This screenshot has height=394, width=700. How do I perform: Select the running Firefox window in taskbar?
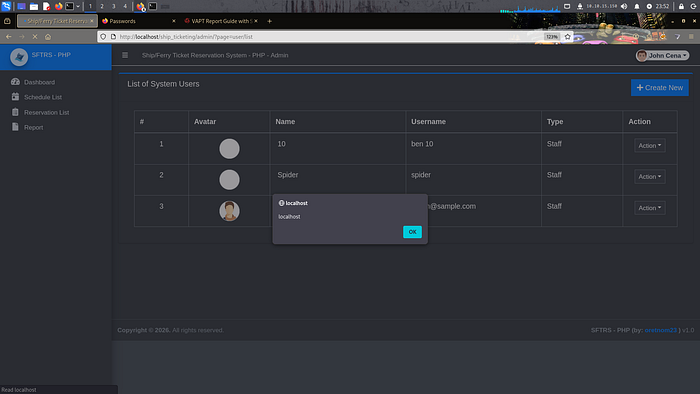pyautogui.click(x=141, y=6)
